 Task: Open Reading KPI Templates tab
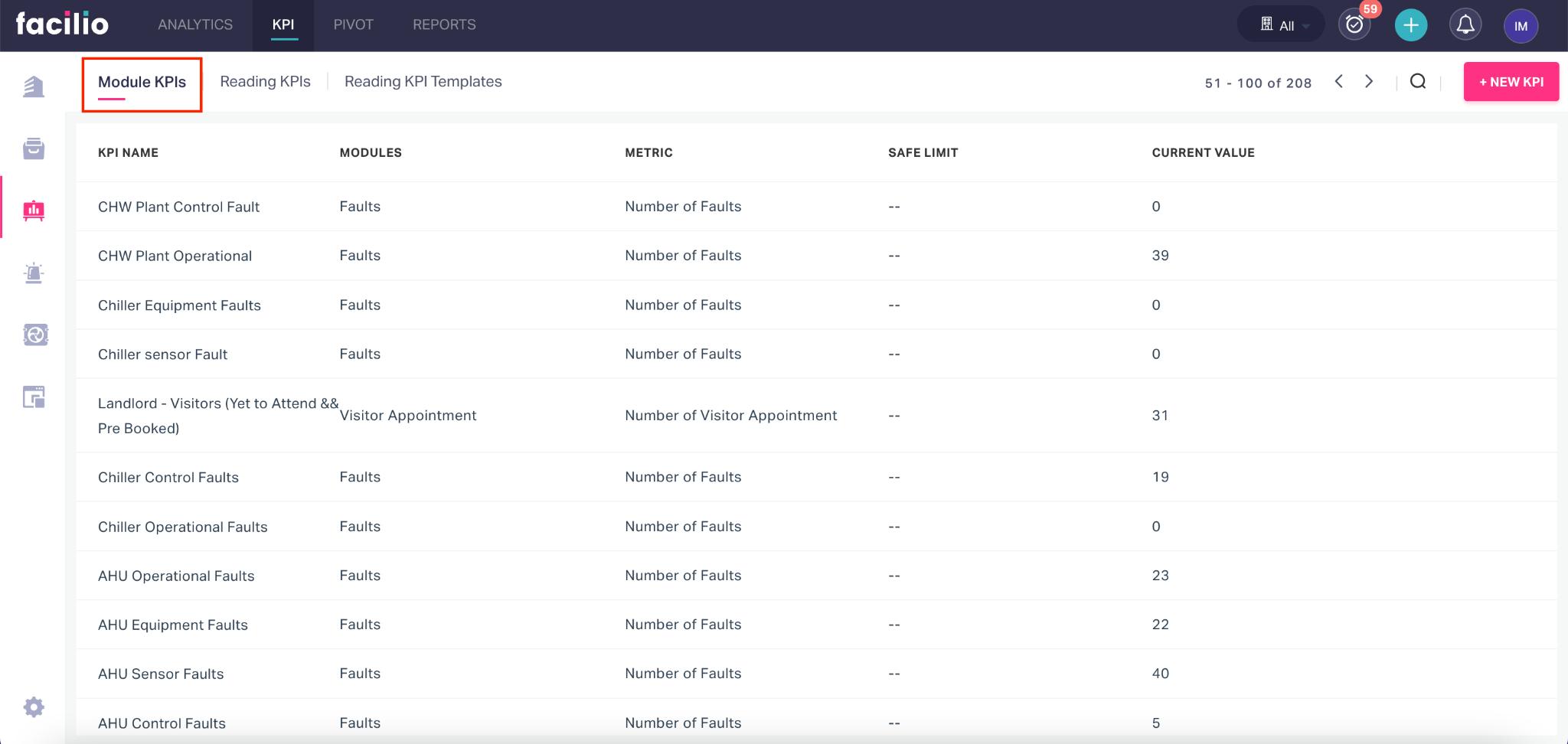pos(423,81)
